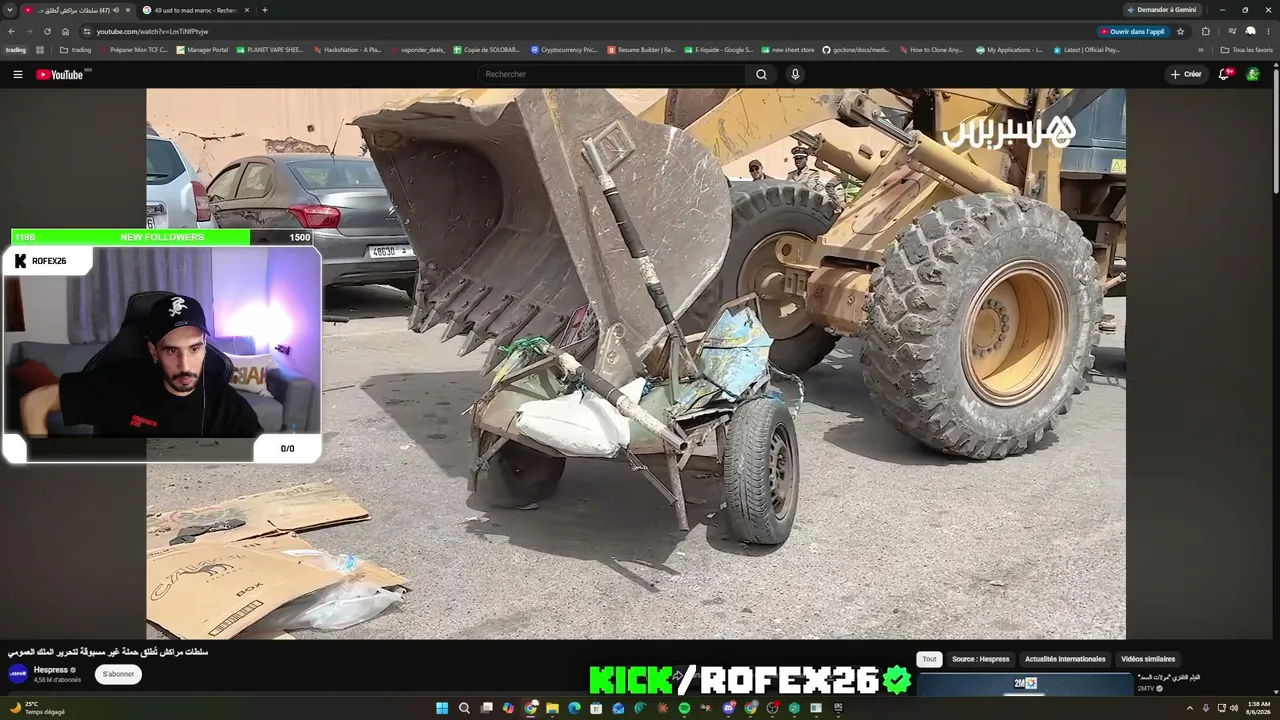1280x720 pixels.
Task: Reload the page with the refresh icon
Action: coord(47,31)
